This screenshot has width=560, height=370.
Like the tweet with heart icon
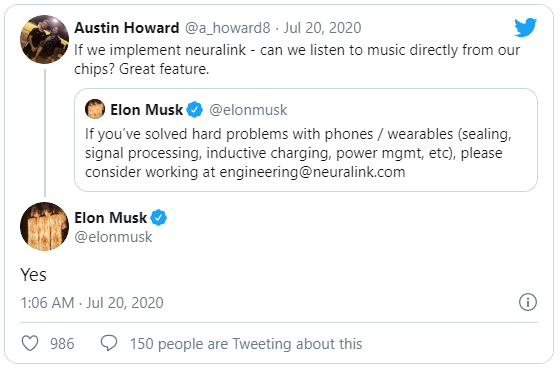point(30,344)
